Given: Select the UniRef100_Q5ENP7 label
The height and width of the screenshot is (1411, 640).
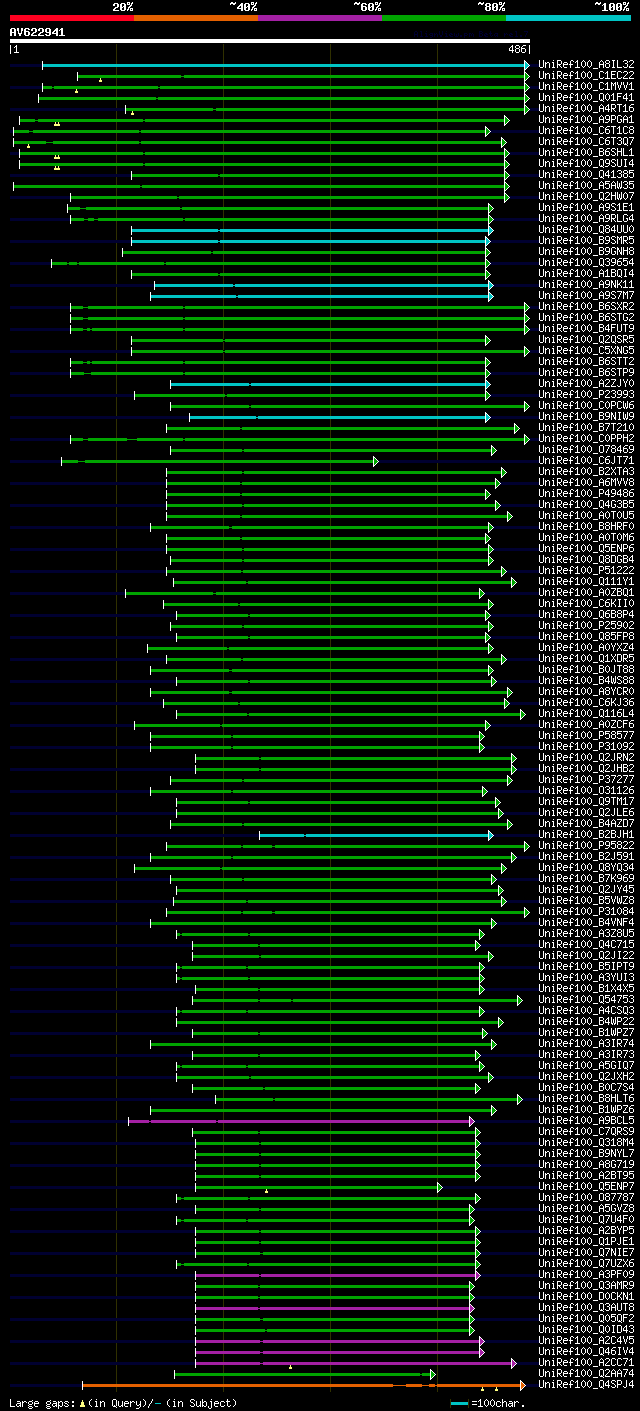Looking at the screenshot, I should click(586, 1187).
